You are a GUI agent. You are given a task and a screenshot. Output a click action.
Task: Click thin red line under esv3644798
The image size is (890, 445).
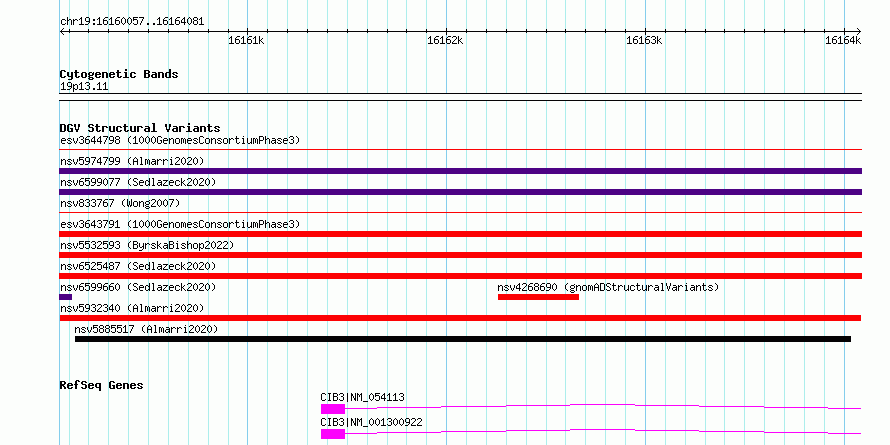(x=460, y=150)
